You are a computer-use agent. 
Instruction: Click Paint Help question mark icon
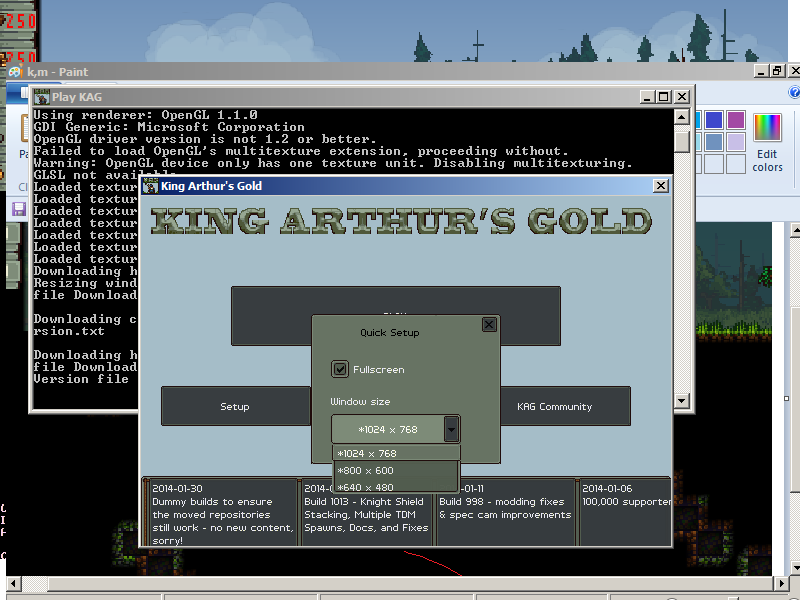[x=794, y=92]
